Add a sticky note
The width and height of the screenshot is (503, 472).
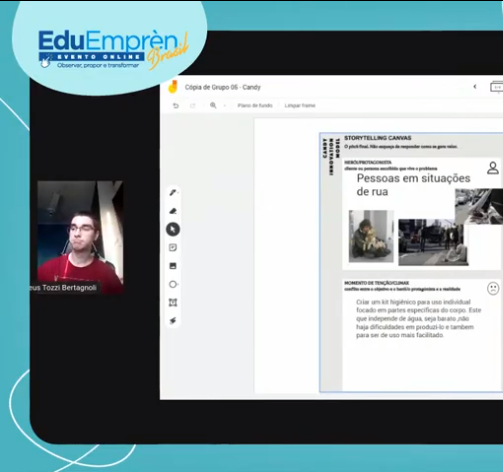(173, 248)
